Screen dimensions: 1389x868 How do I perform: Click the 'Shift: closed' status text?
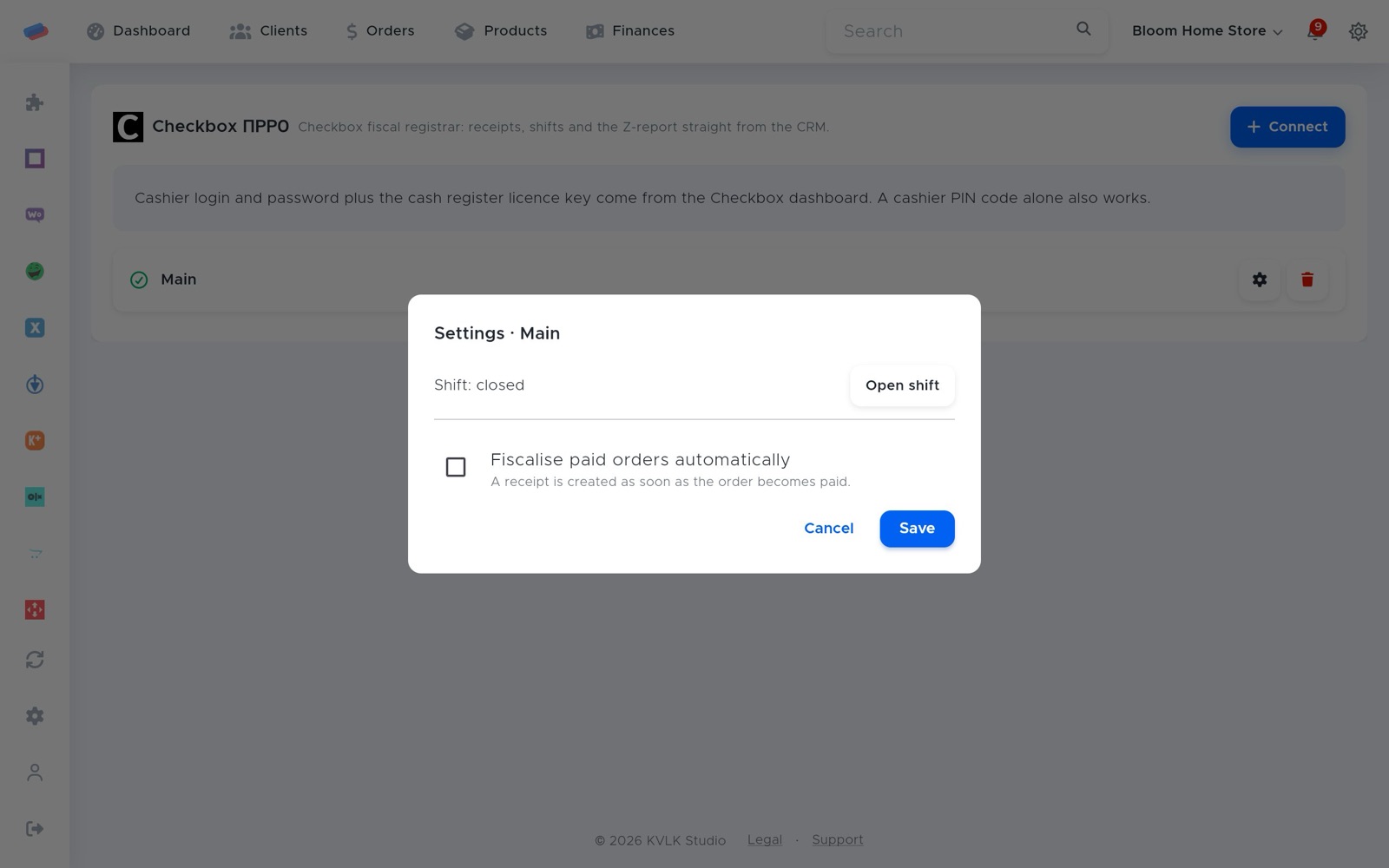(x=479, y=385)
